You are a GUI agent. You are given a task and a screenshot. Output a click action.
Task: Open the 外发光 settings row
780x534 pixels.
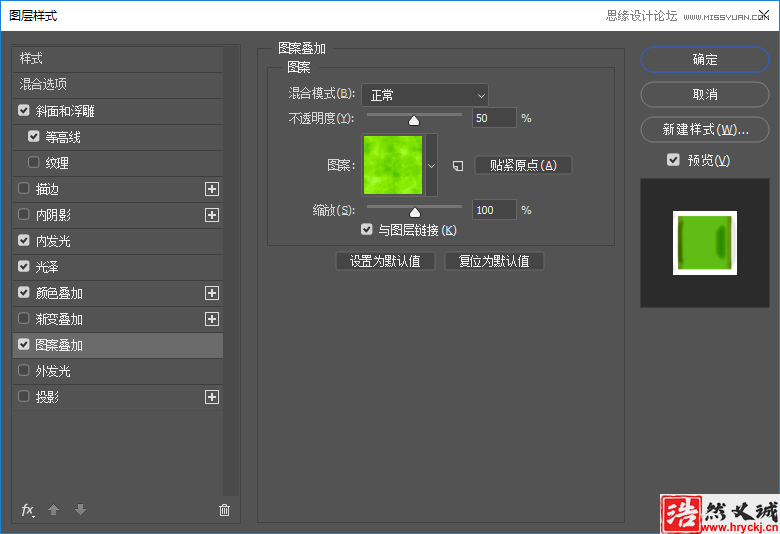click(x=118, y=371)
